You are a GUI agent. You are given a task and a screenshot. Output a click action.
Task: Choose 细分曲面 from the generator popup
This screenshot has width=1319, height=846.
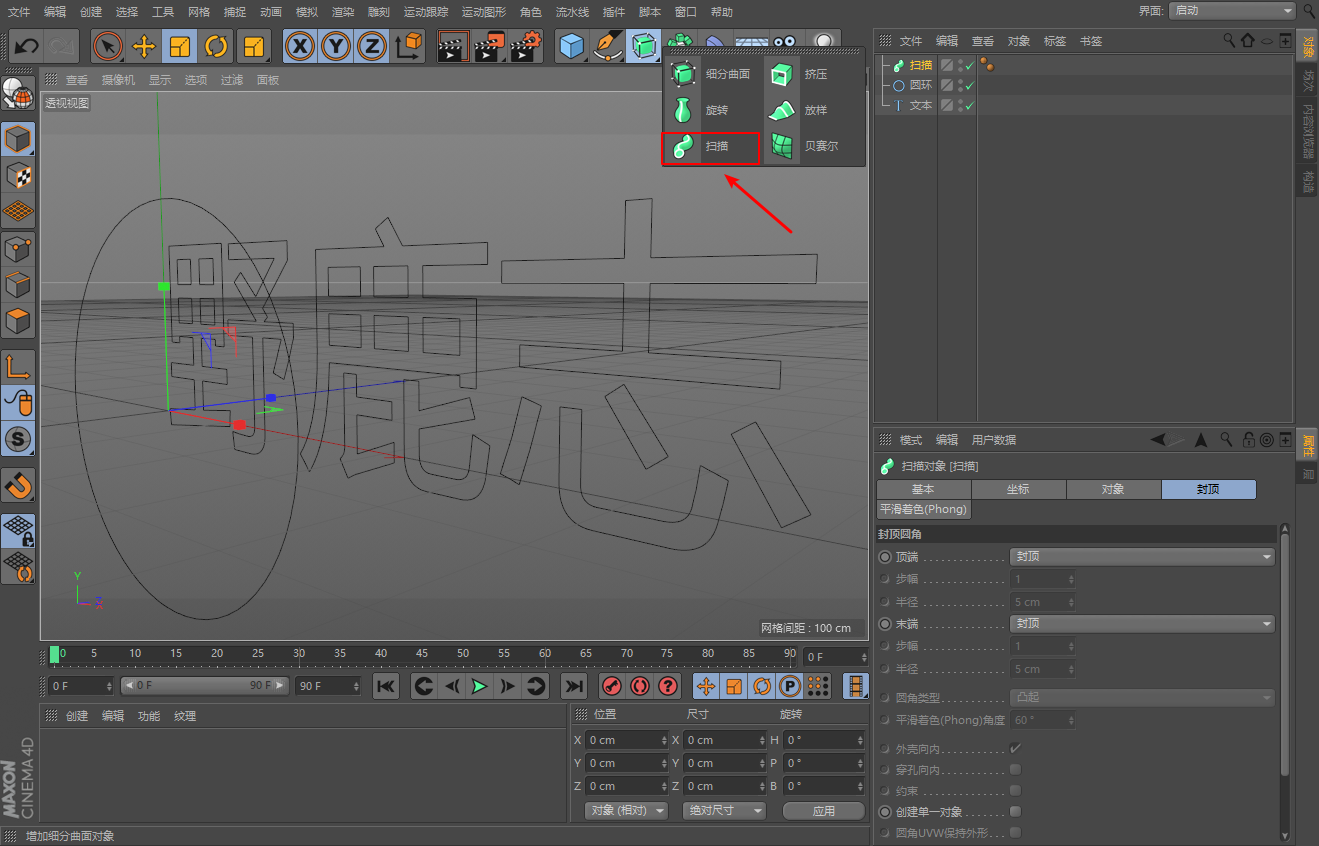711,75
